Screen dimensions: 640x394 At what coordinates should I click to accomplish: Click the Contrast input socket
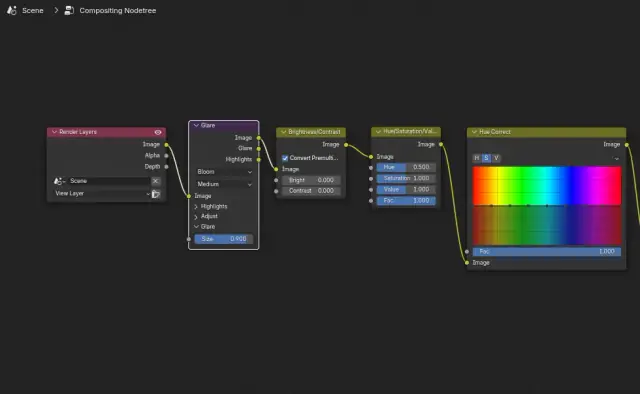pos(276,191)
